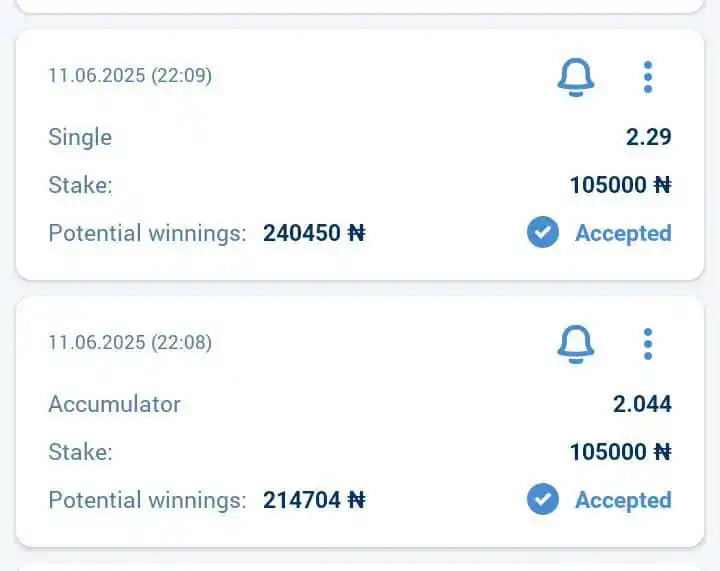The width and height of the screenshot is (720, 571).
Task: Open the three-dot menu for the Single bet
Action: pos(648,77)
